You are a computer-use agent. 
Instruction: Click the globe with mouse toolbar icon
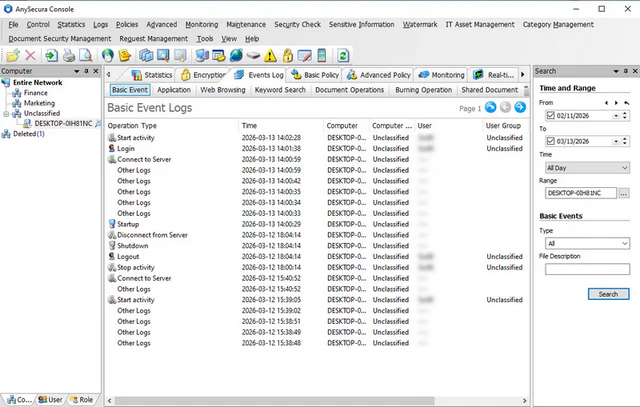pyautogui.click(x=108, y=55)
